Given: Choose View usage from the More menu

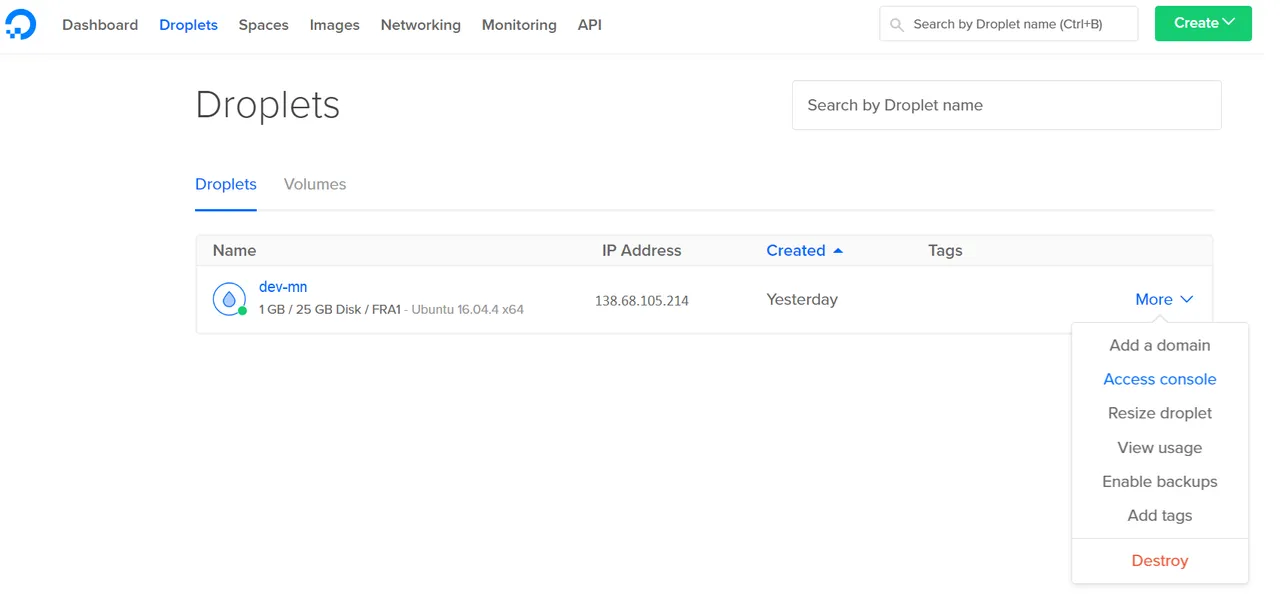Looking at the screenshot, I should click(x=1160, y=448).
